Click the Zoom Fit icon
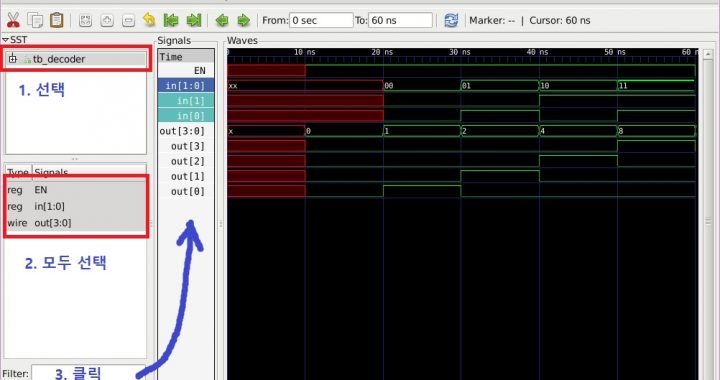 (x=85, y=20)
